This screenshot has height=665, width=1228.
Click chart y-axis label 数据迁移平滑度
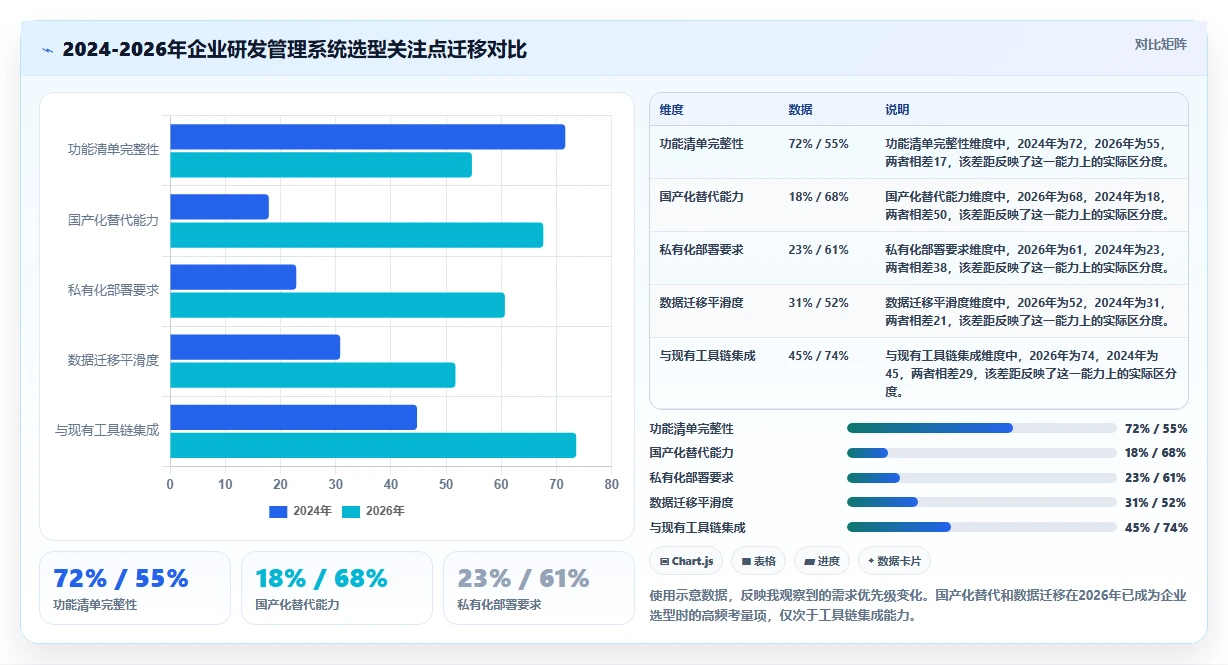tap(113, 360)
